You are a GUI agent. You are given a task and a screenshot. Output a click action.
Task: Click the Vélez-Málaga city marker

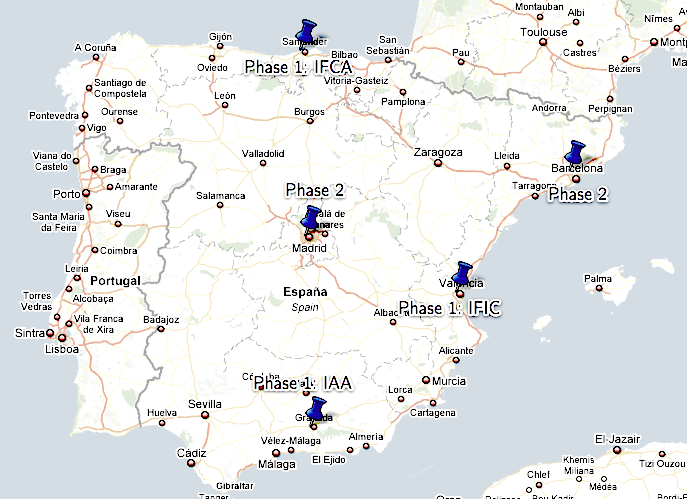(291, 450)
